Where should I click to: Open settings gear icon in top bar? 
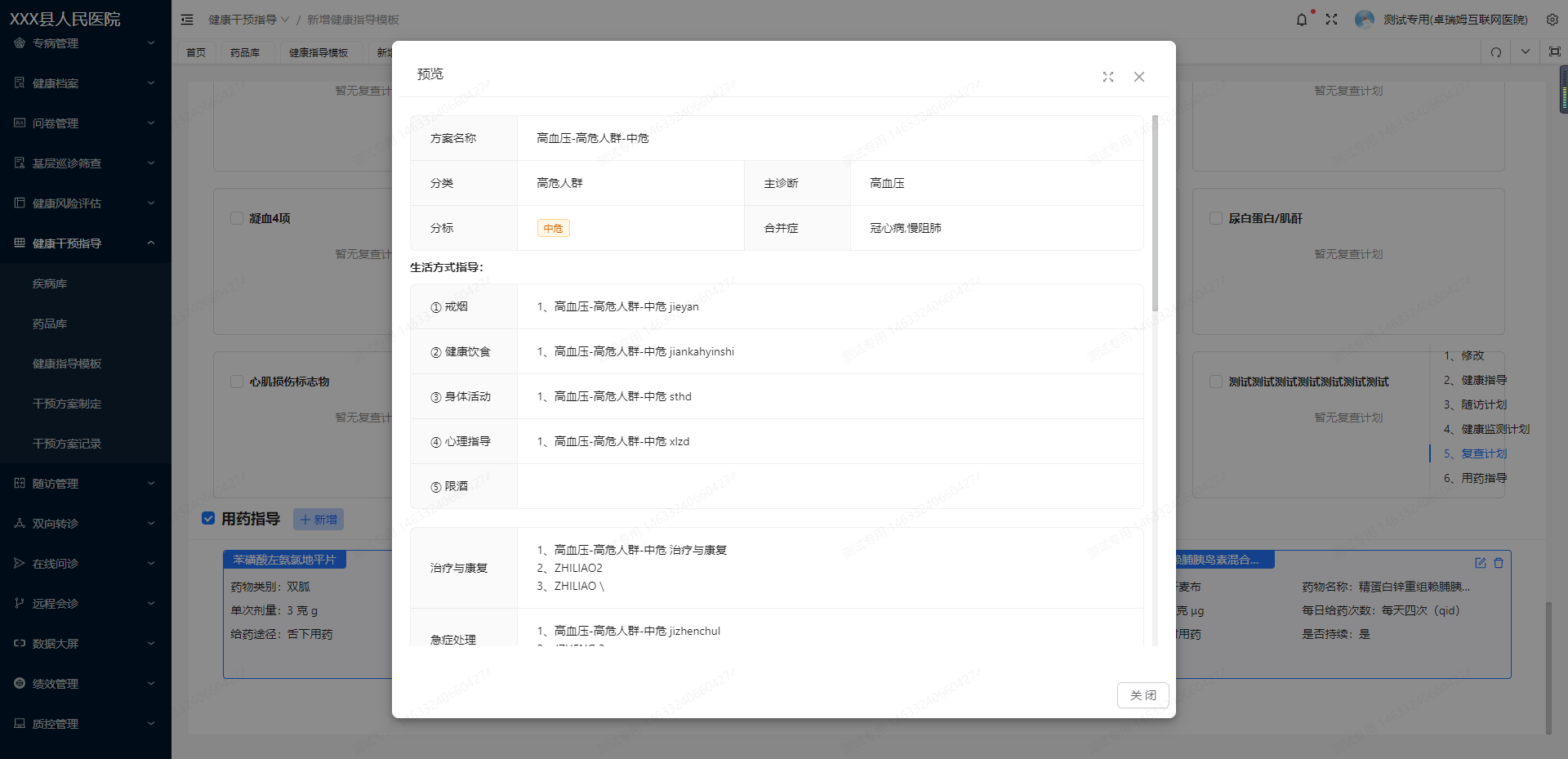click(x=1552, y=20)
